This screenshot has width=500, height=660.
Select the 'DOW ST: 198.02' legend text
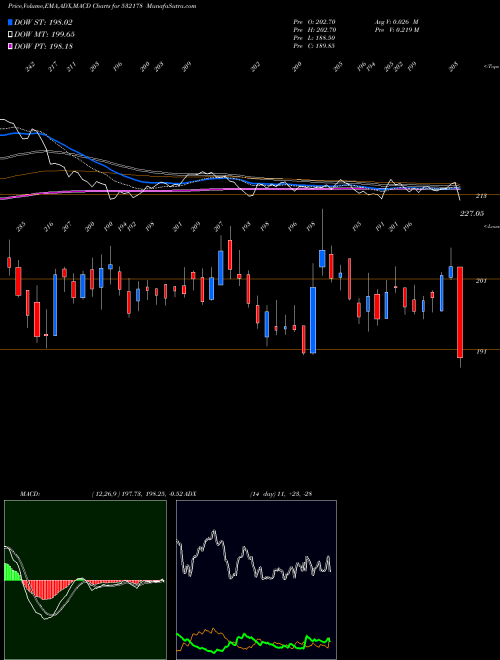tap(43, 23)
